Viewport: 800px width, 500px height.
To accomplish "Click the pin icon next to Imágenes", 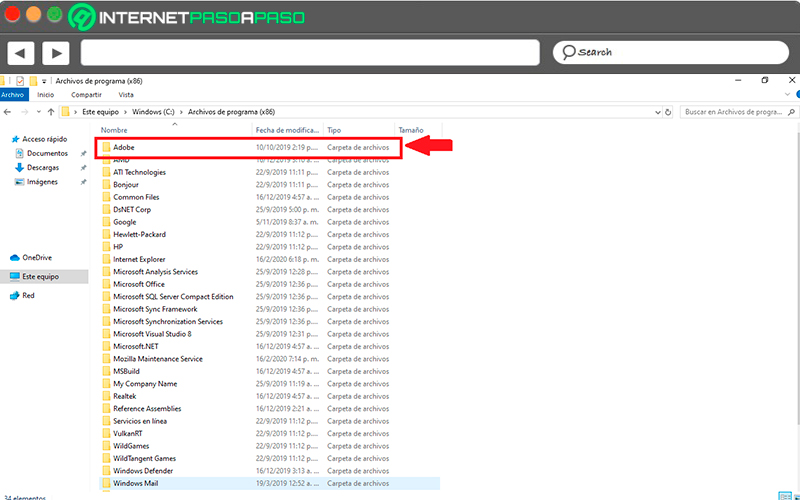I will point(83,182).
